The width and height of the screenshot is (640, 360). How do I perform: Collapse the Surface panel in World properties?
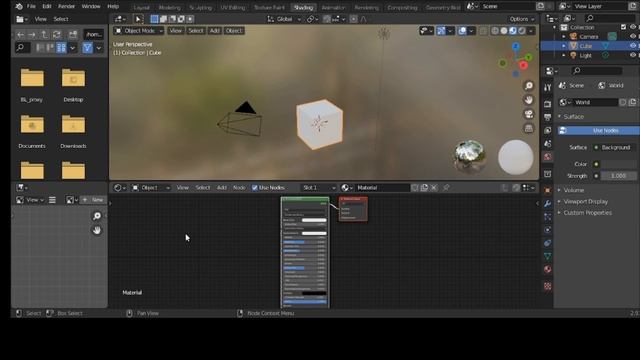573,117
